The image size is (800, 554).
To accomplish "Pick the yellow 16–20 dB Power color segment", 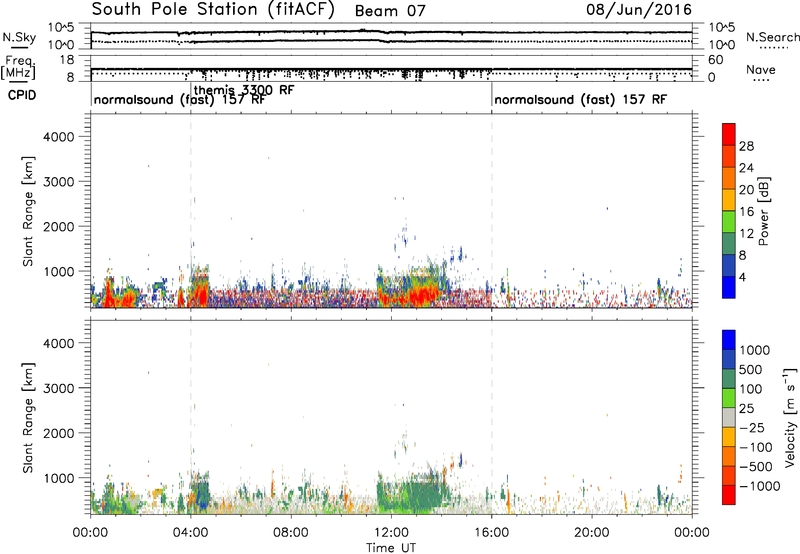I will point(729,200).
